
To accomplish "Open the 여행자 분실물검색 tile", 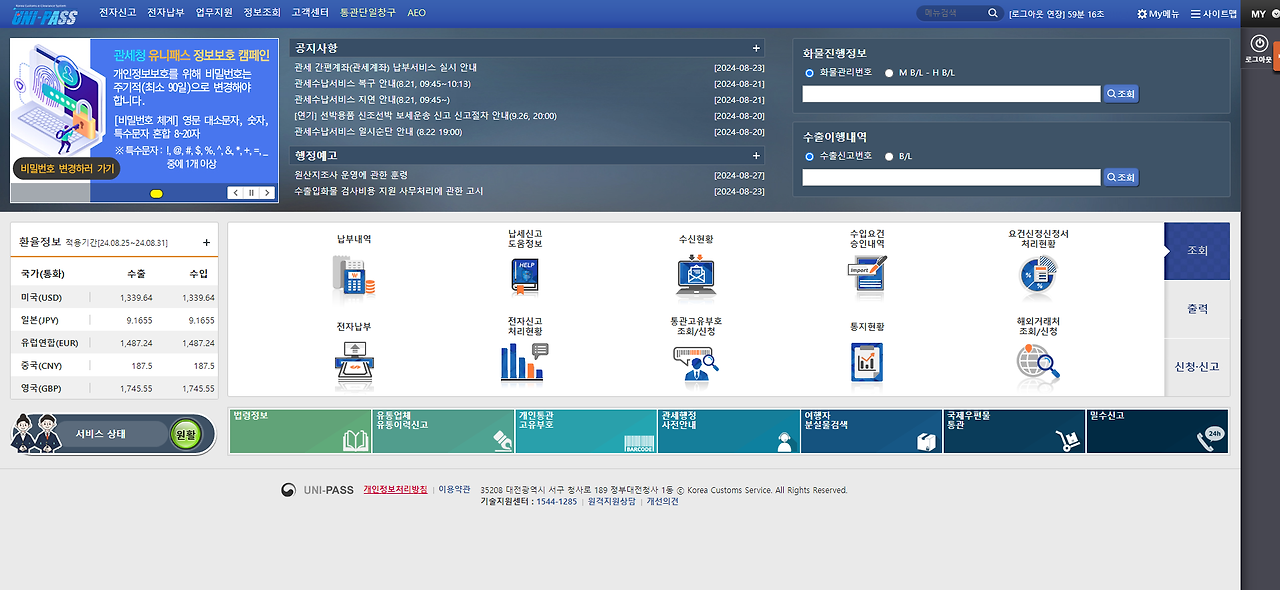I will coord(871,431).
